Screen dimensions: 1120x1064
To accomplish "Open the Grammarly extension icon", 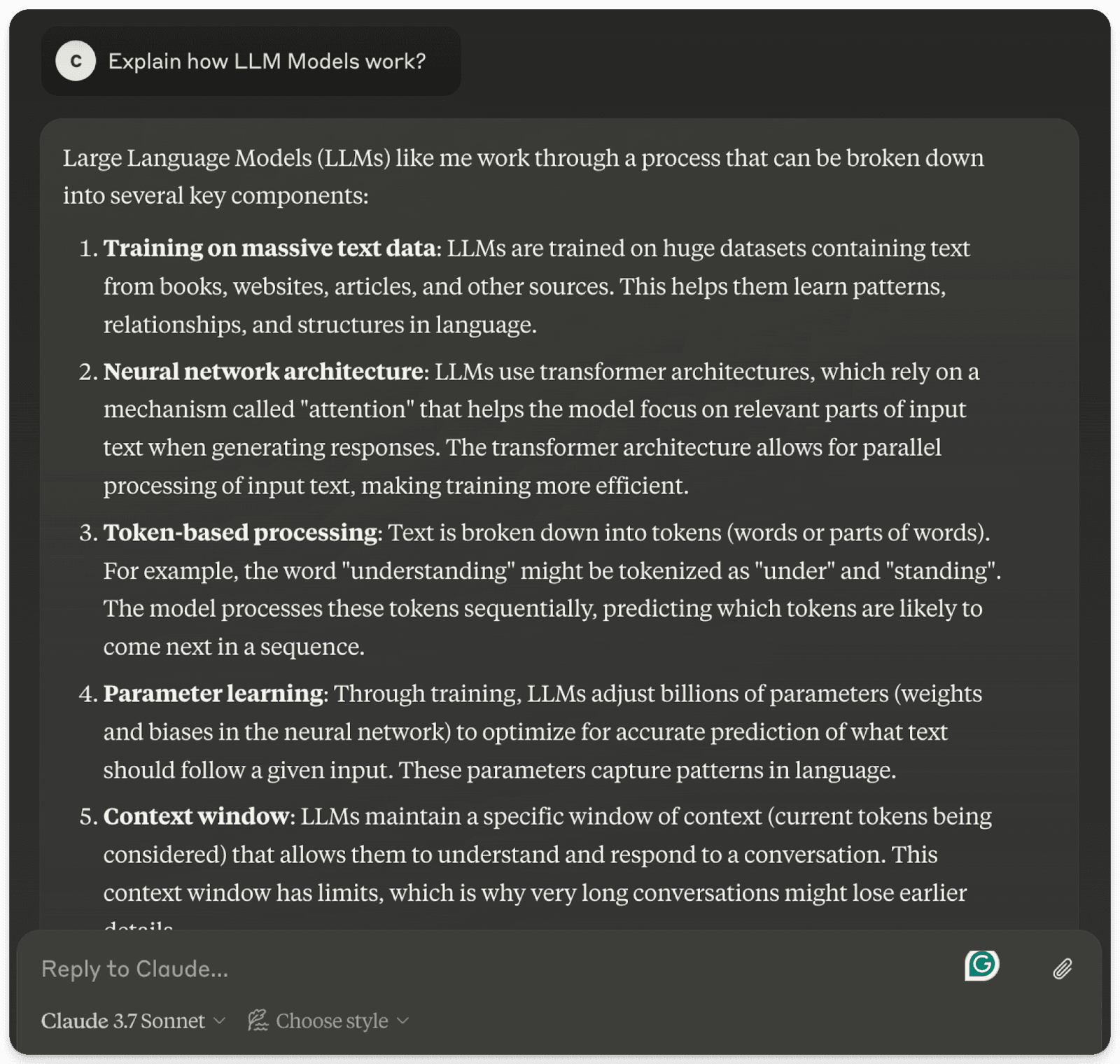I will pos(981,965).
